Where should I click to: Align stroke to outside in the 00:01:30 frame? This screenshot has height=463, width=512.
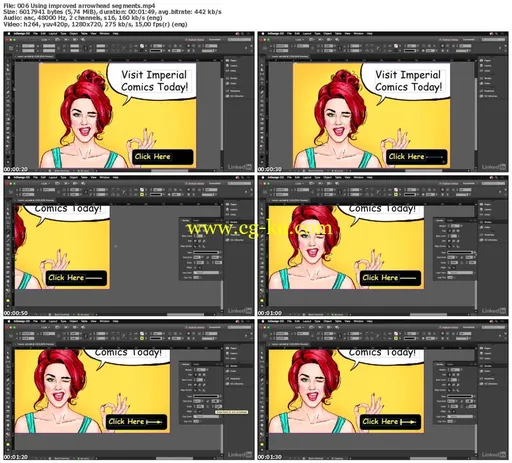(458, 390)
